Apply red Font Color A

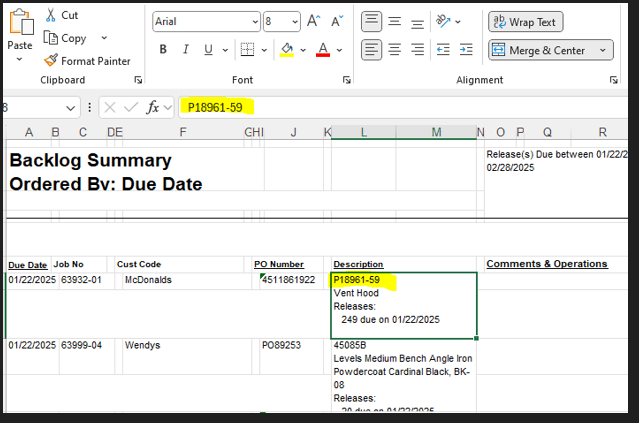(x=323, y=50)
